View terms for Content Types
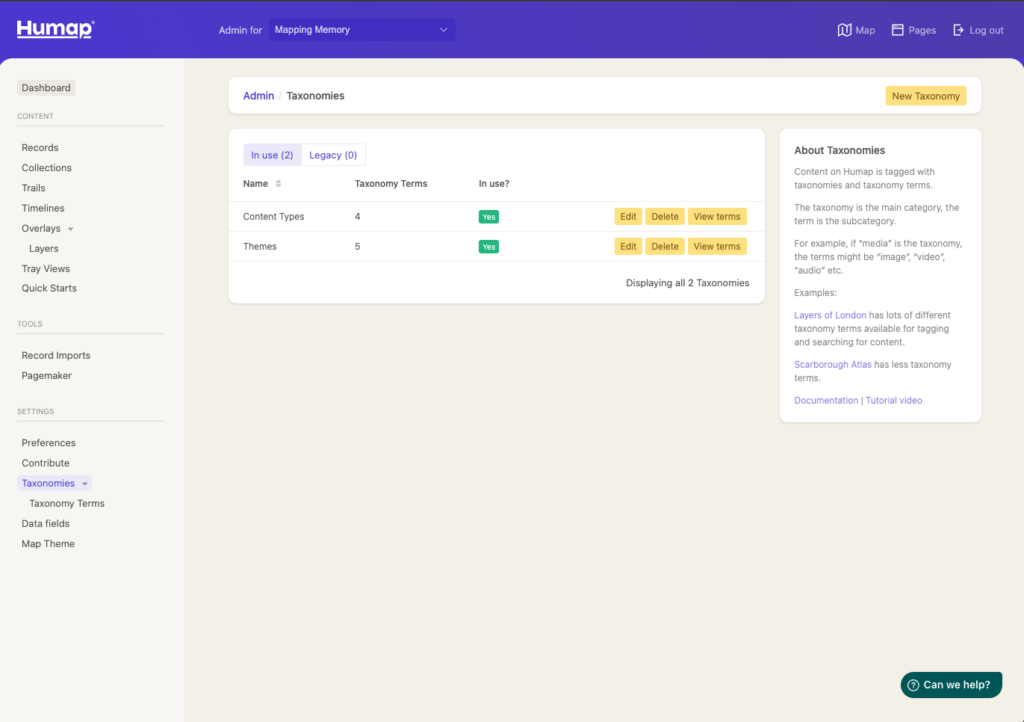The width and height of the screenshot is (1024, 722). click(x=716, y=217)
